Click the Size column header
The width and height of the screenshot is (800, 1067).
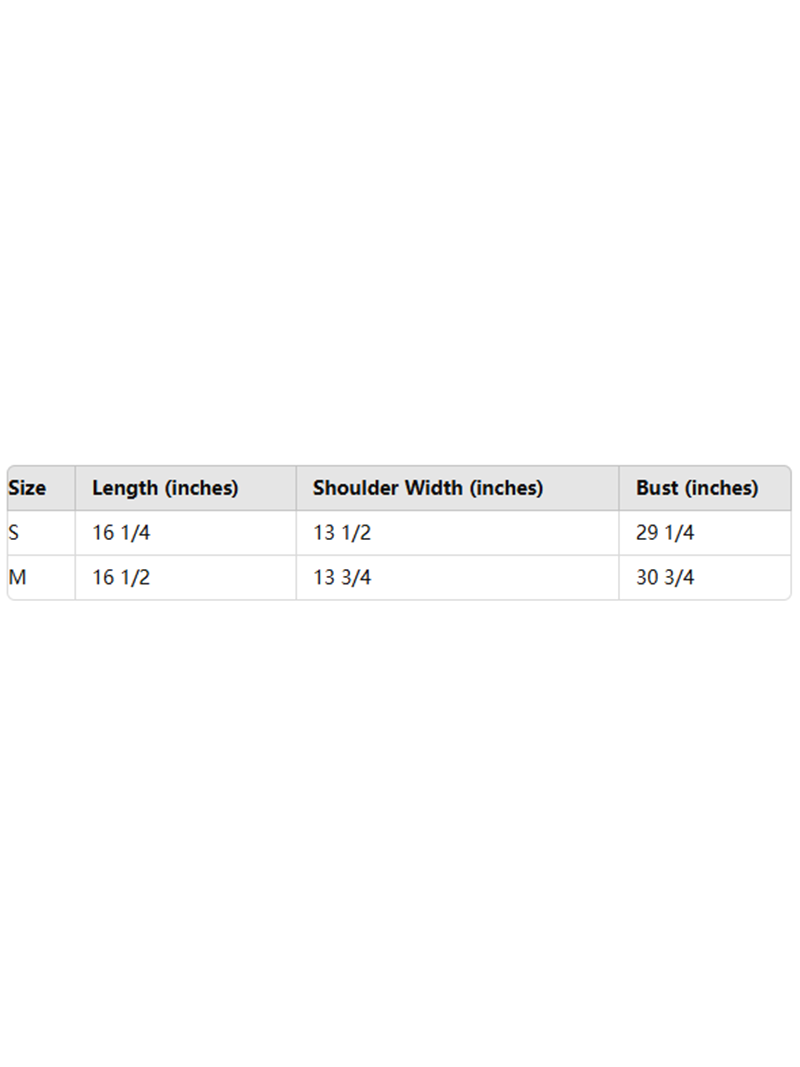[27, 488]
